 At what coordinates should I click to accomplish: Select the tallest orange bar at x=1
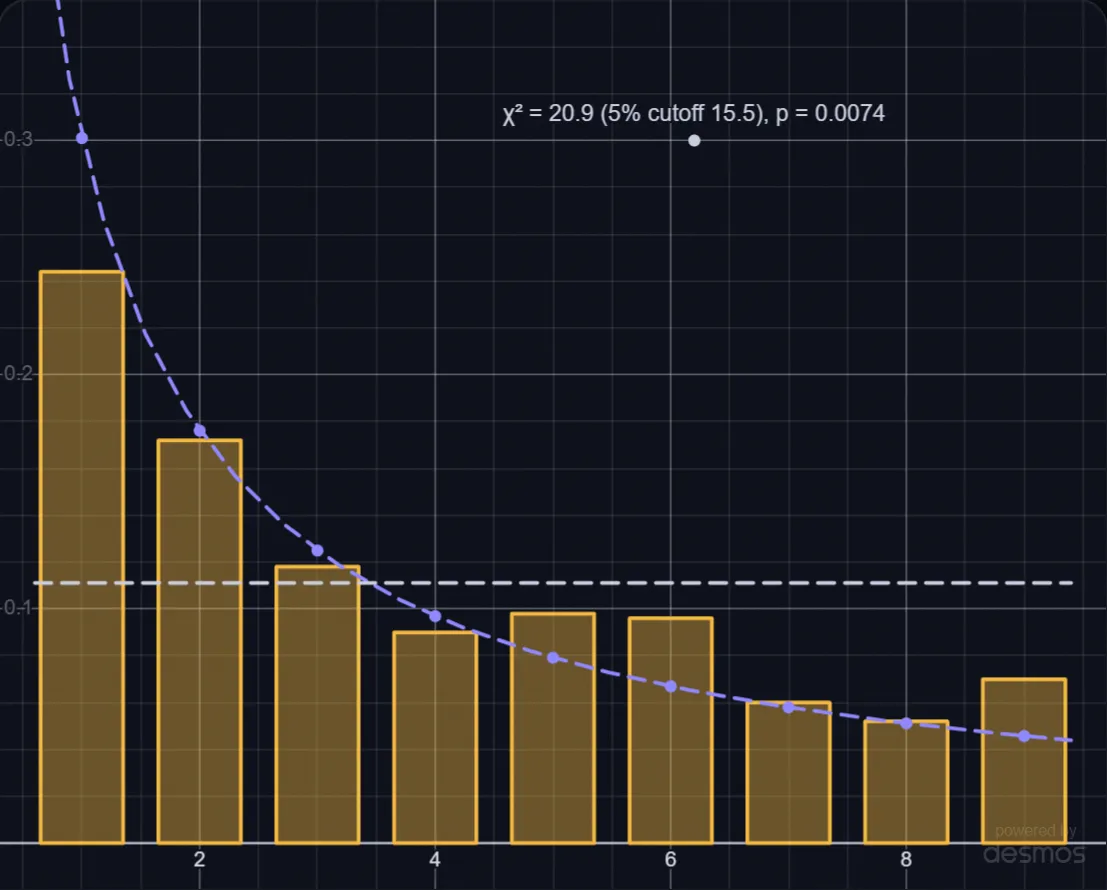tap(82, 557)
